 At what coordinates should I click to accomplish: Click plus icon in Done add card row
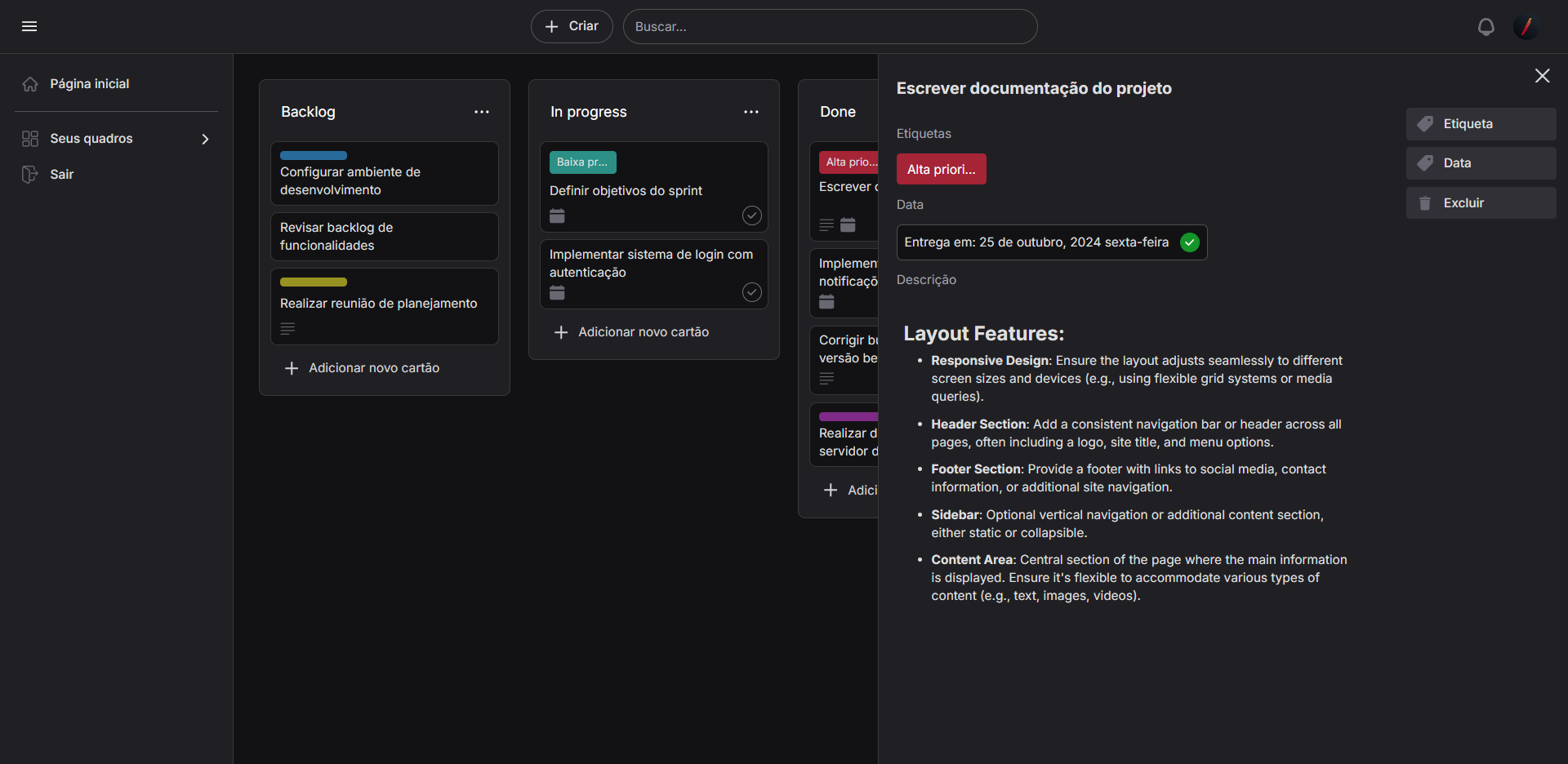(x=831, y=490)
